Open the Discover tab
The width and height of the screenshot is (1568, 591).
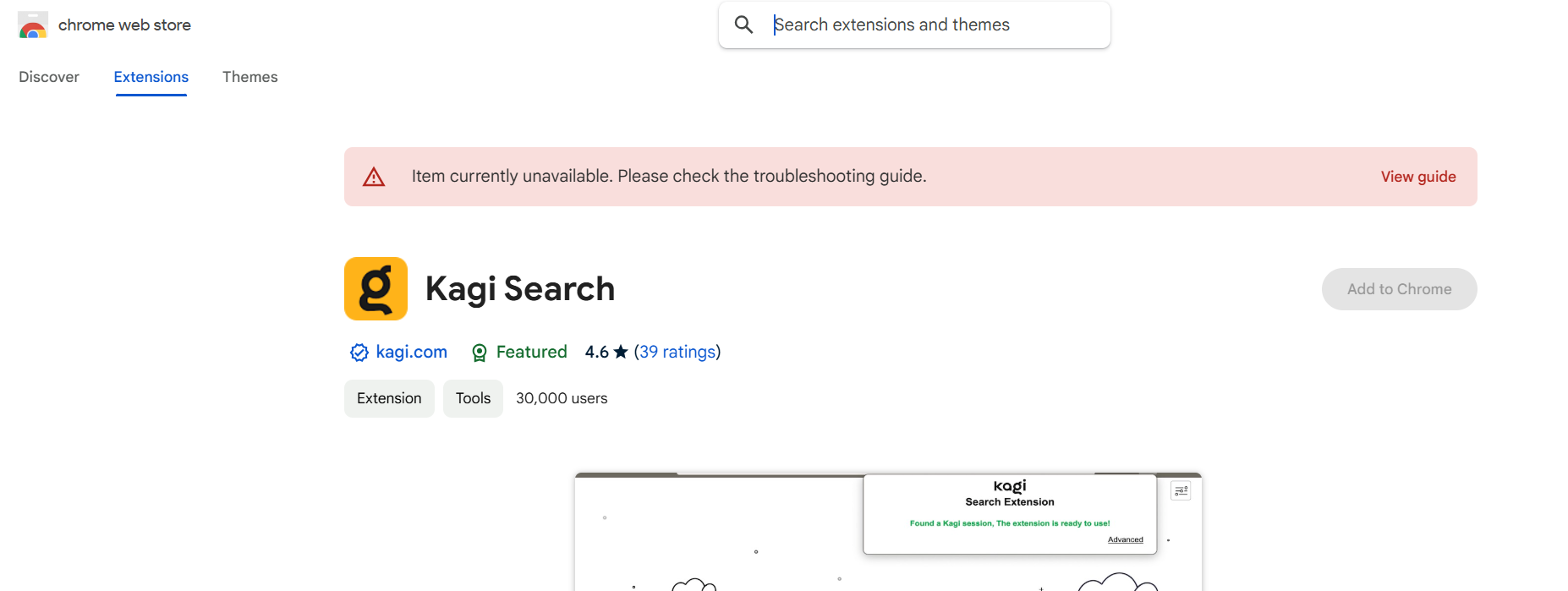(49, 77)
